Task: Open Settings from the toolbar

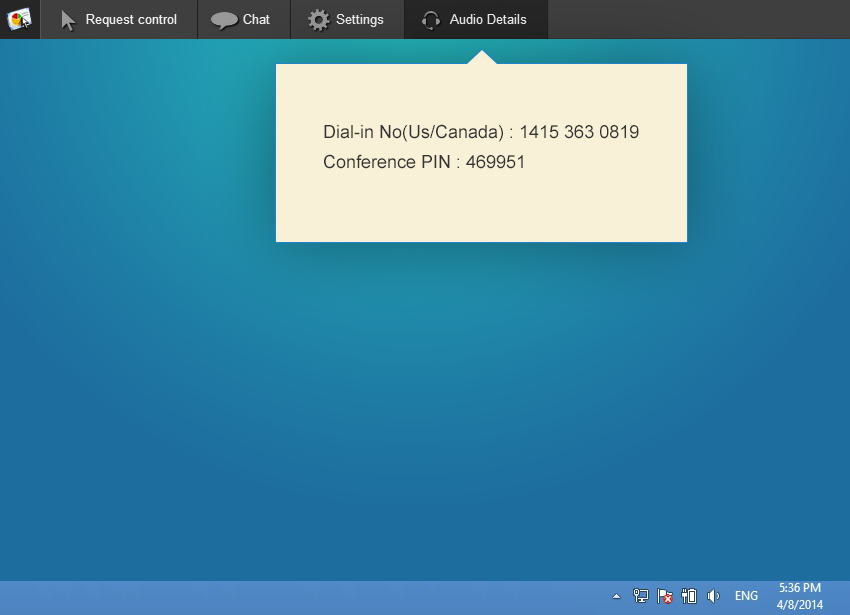Action: (347, 20)
